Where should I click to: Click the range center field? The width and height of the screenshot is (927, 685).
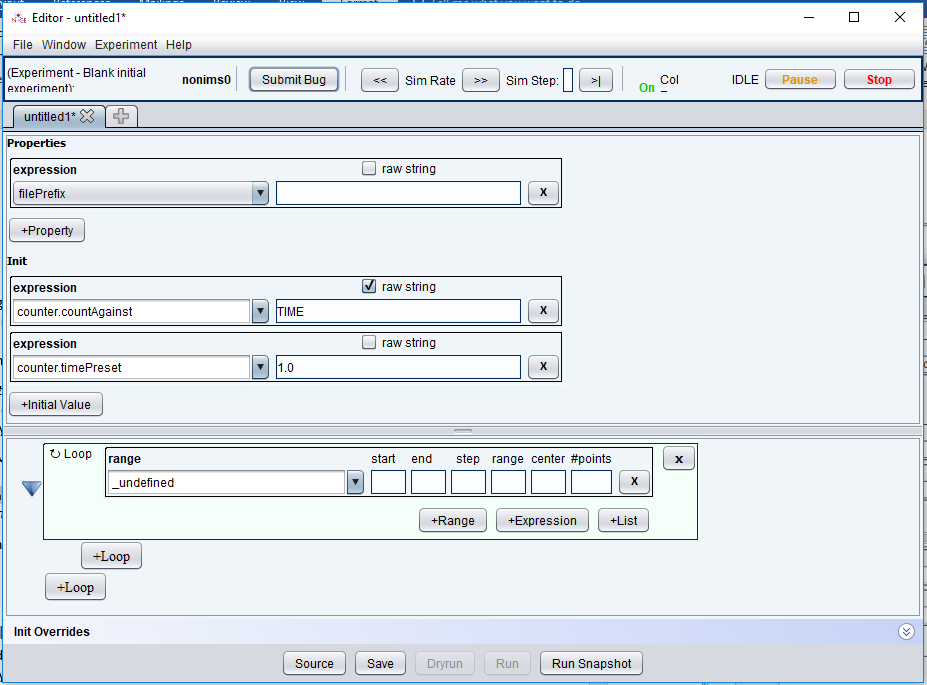pos(548,482)
